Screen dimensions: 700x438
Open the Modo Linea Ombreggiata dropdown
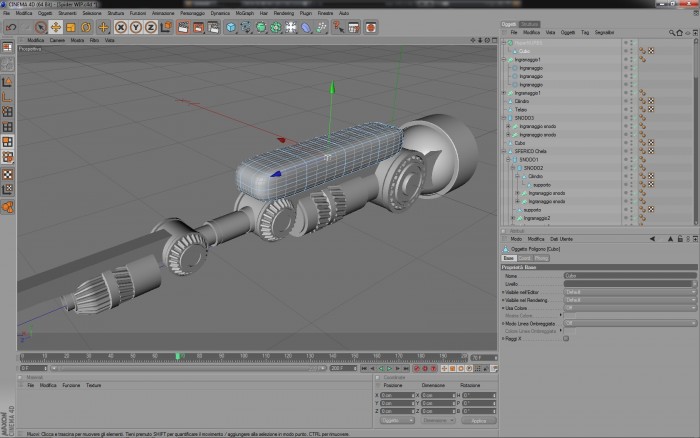click(630, 323)
